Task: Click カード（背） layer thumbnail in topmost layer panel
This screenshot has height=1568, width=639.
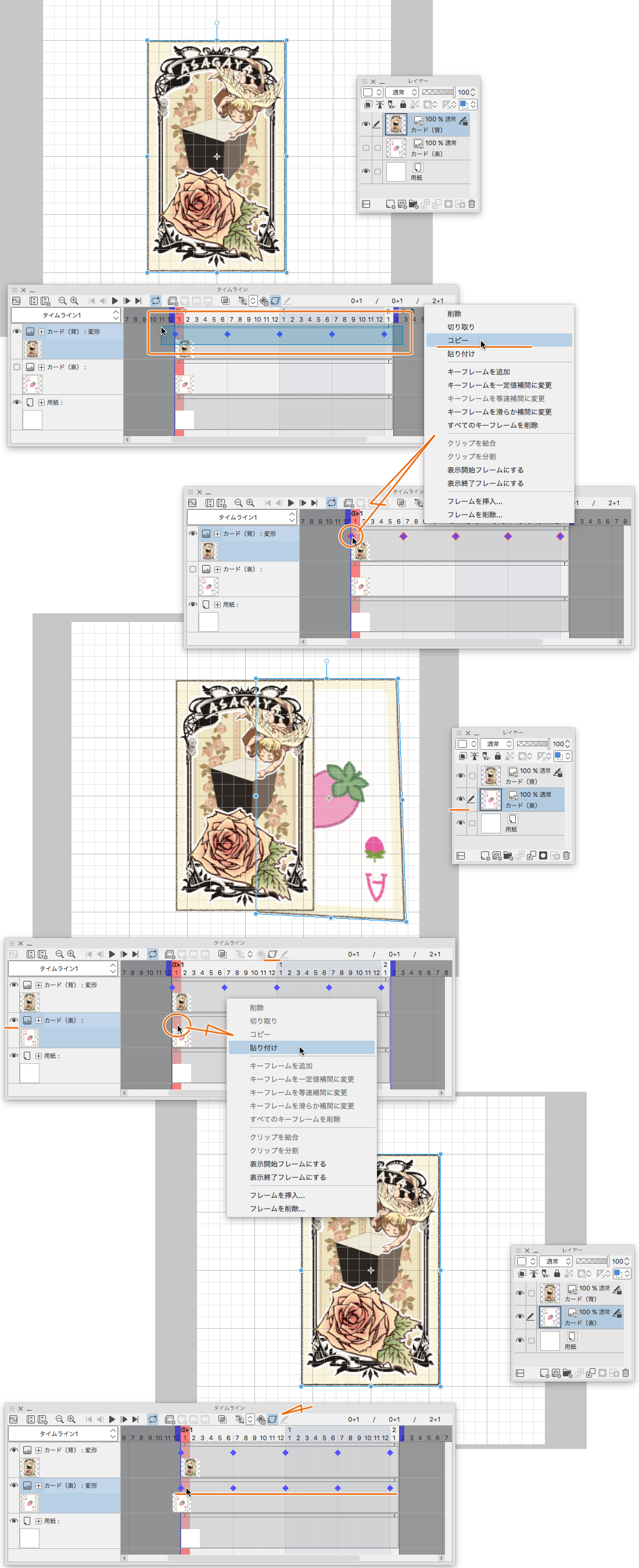Action: pyautogui.click(x=396, y=124)
